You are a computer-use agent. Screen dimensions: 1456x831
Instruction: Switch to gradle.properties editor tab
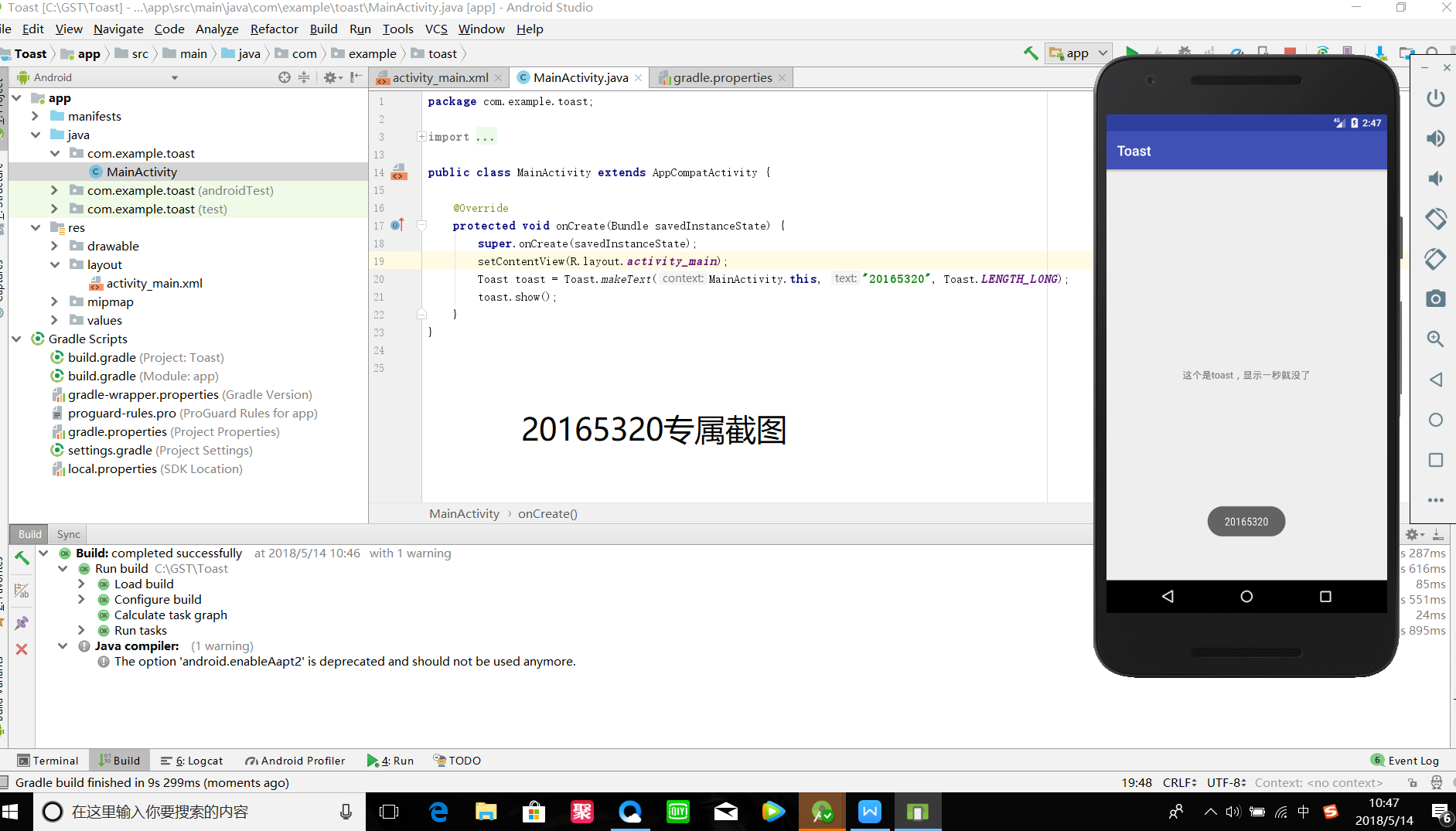coord(722,77)
